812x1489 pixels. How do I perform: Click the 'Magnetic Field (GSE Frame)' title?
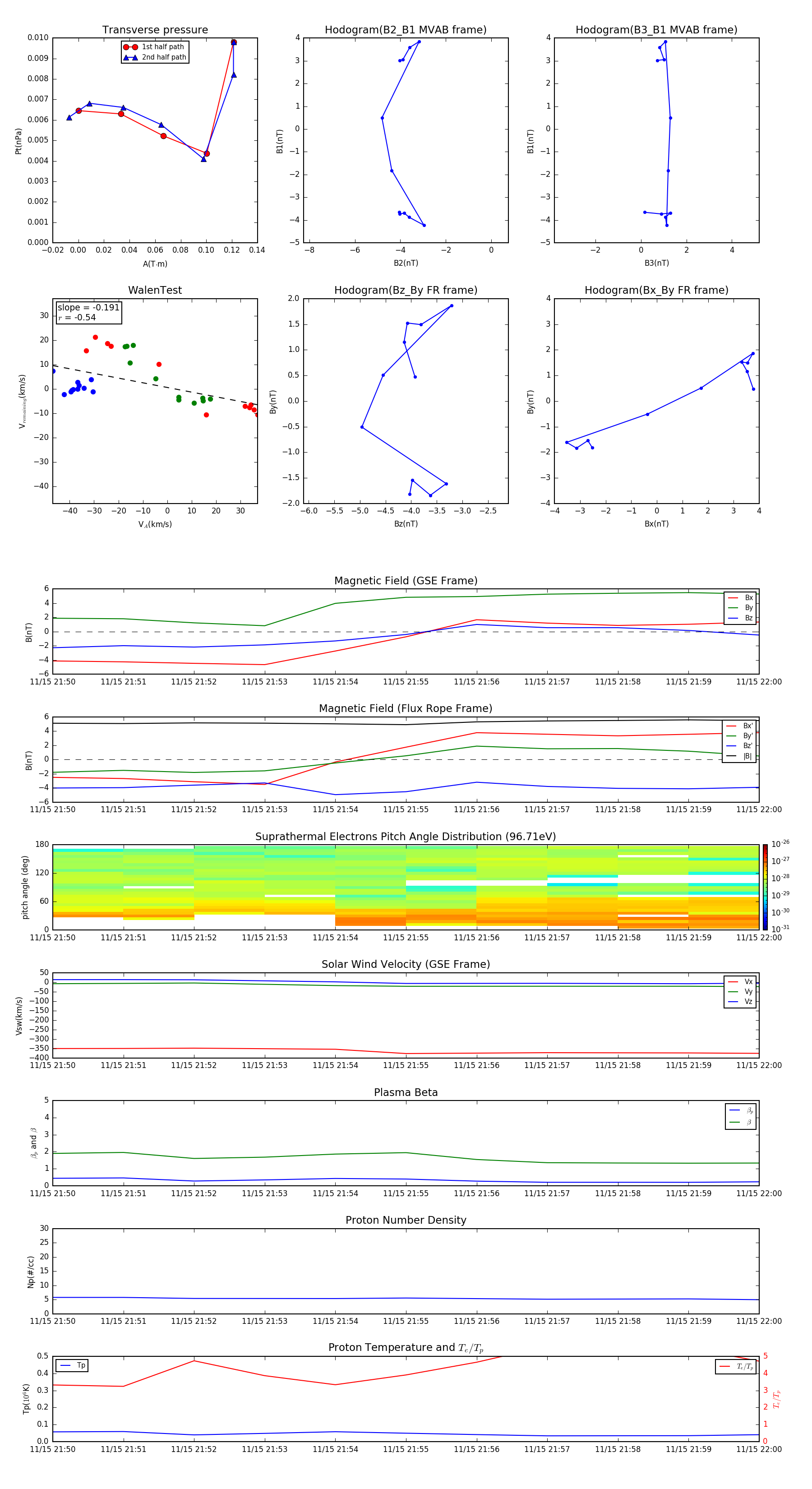pos(406,581)
